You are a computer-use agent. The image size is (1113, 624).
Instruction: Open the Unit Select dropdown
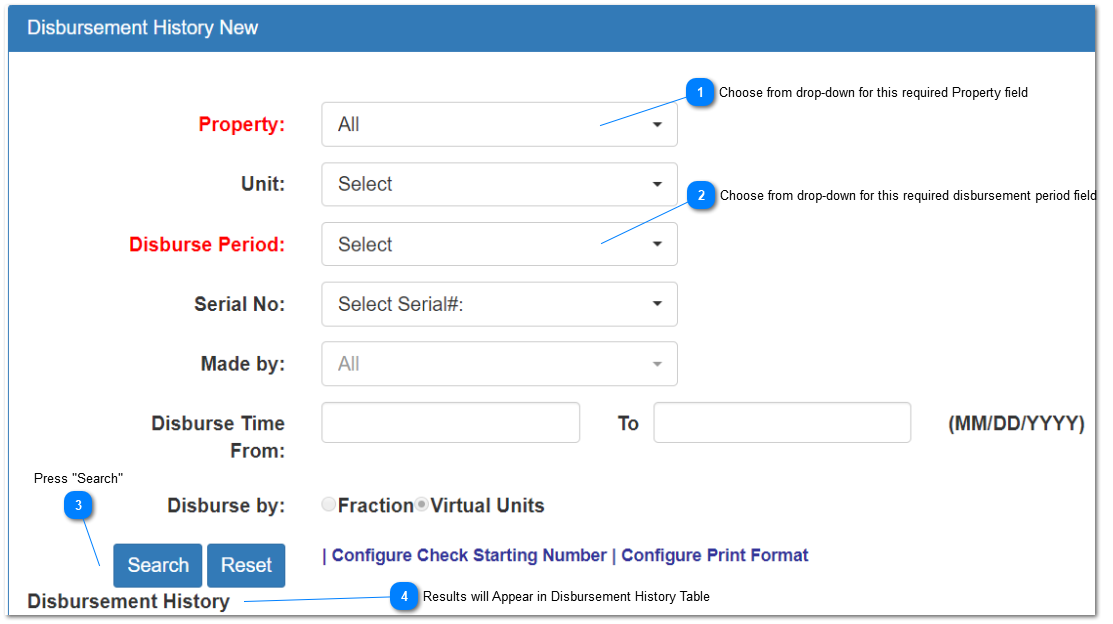coord(499,185)
